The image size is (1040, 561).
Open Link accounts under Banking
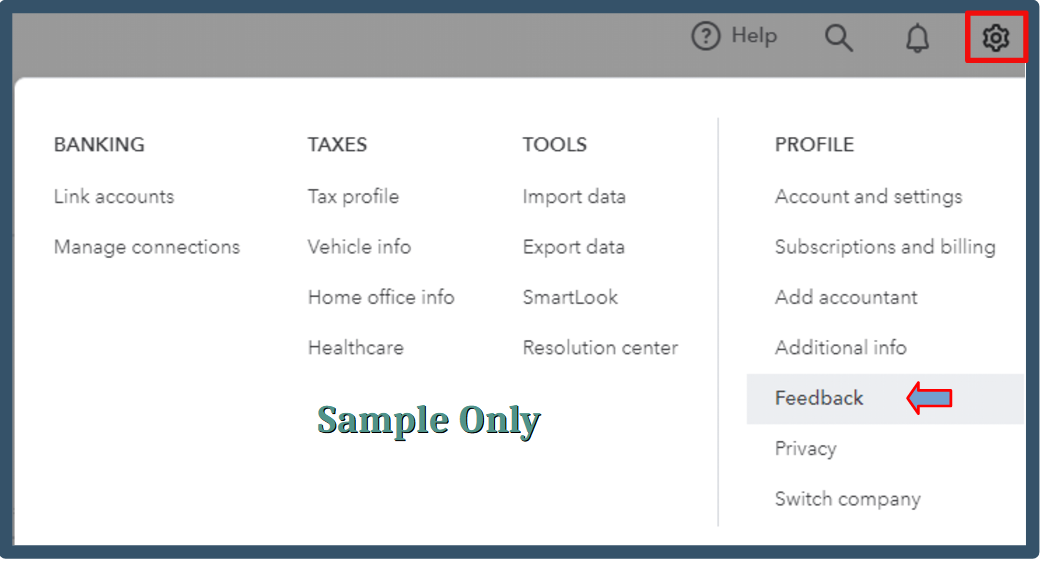(114, 196)
